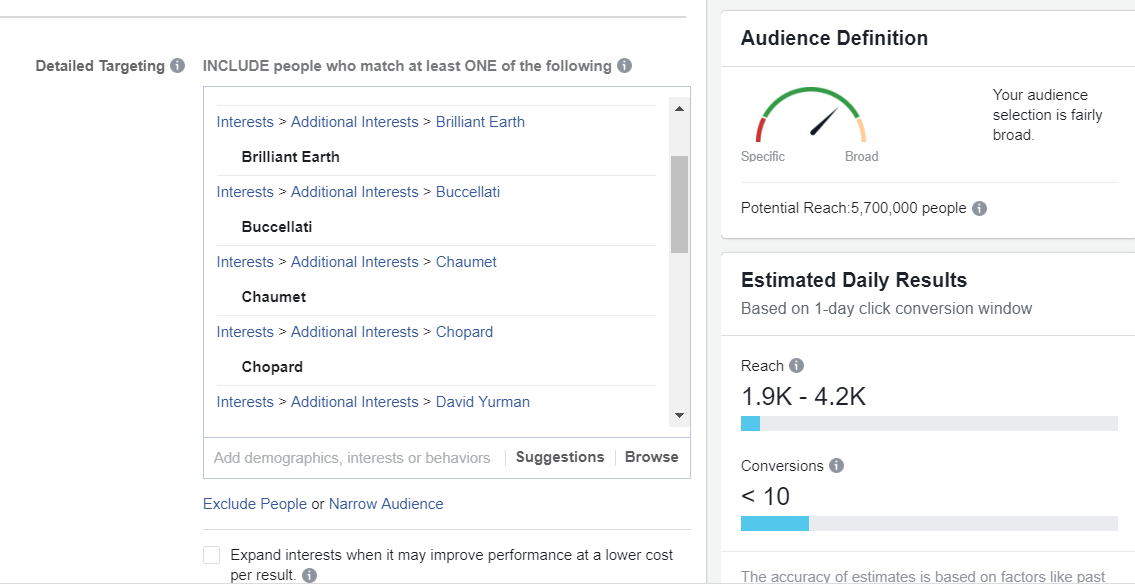Select the bold Buccellati interest entry
1135x586 pixels.
(277, 227)
